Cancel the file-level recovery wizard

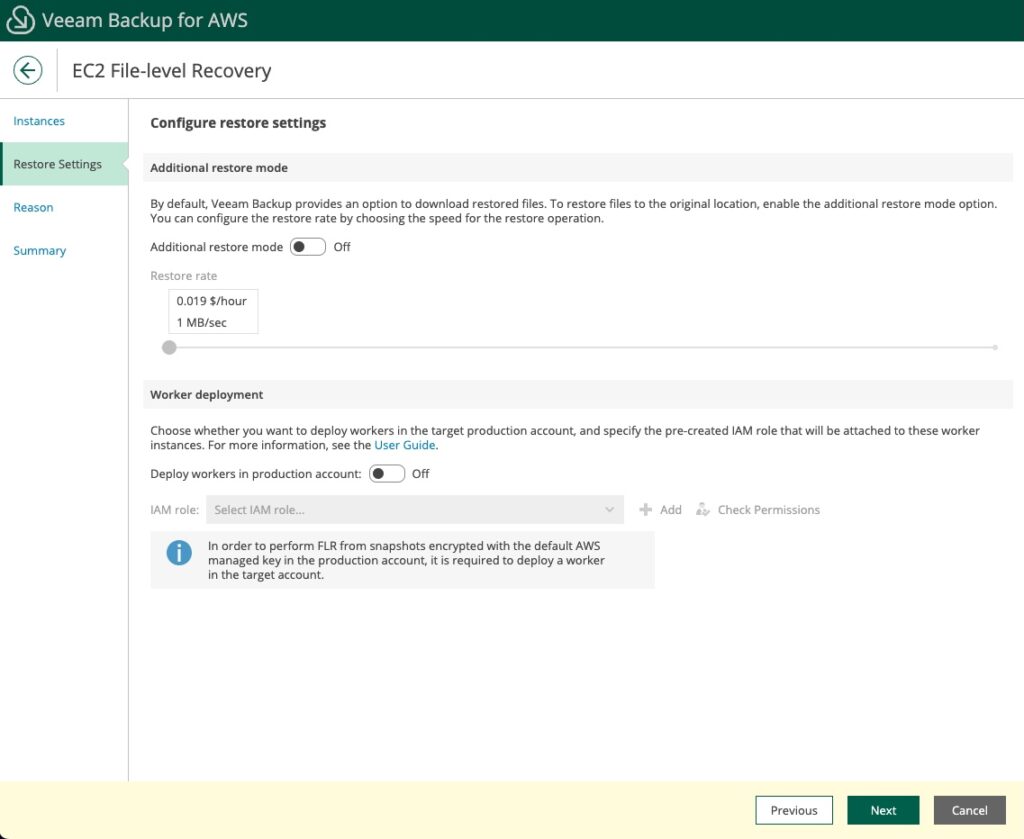(968, 810)
